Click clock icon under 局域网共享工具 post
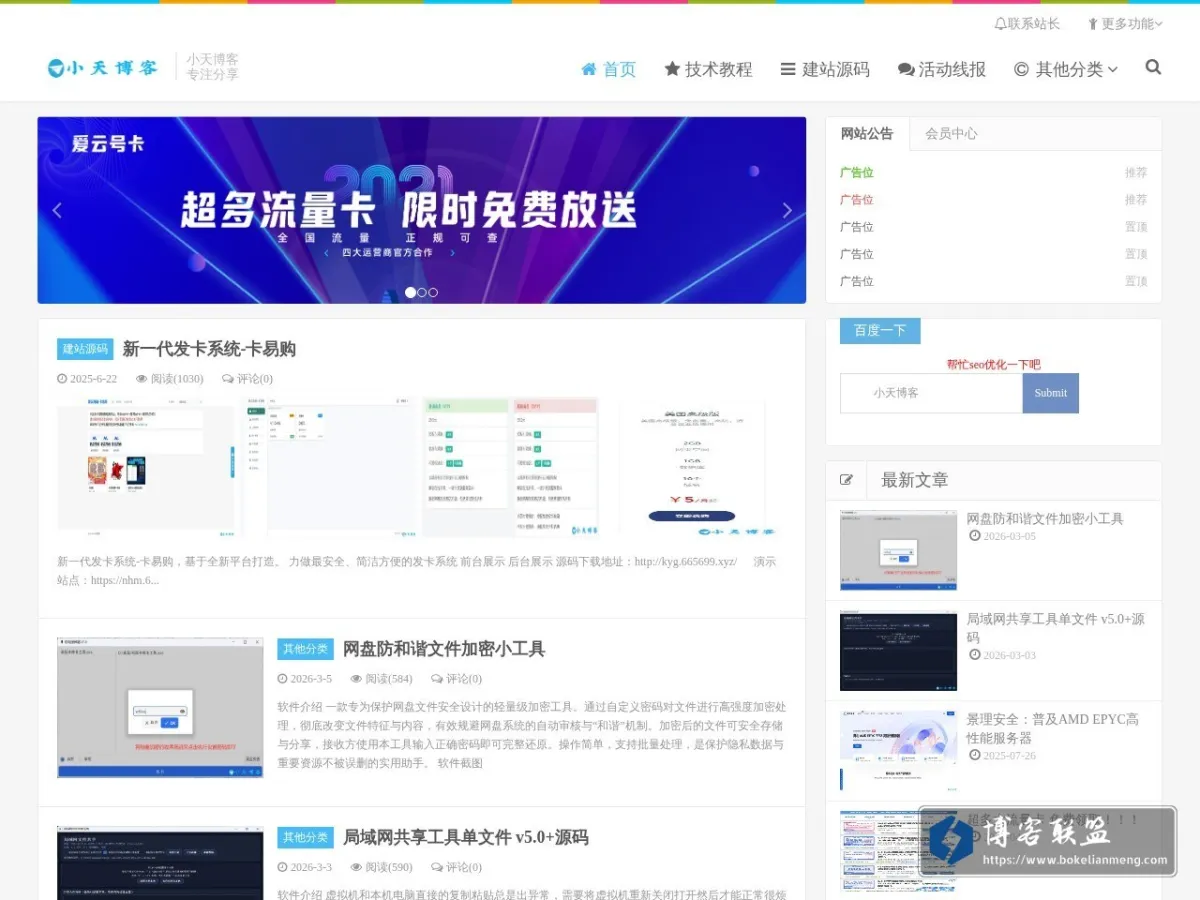This screenshot has height=900, width=1200. 282,867
